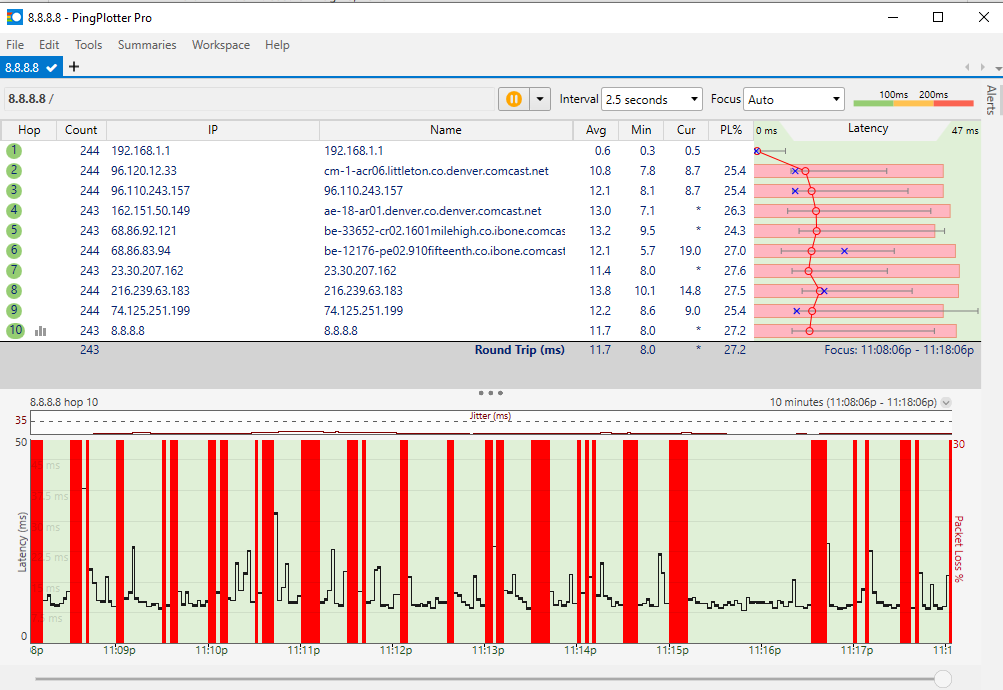Open the File menu
1003x690 pixels.
click(15, 45)
